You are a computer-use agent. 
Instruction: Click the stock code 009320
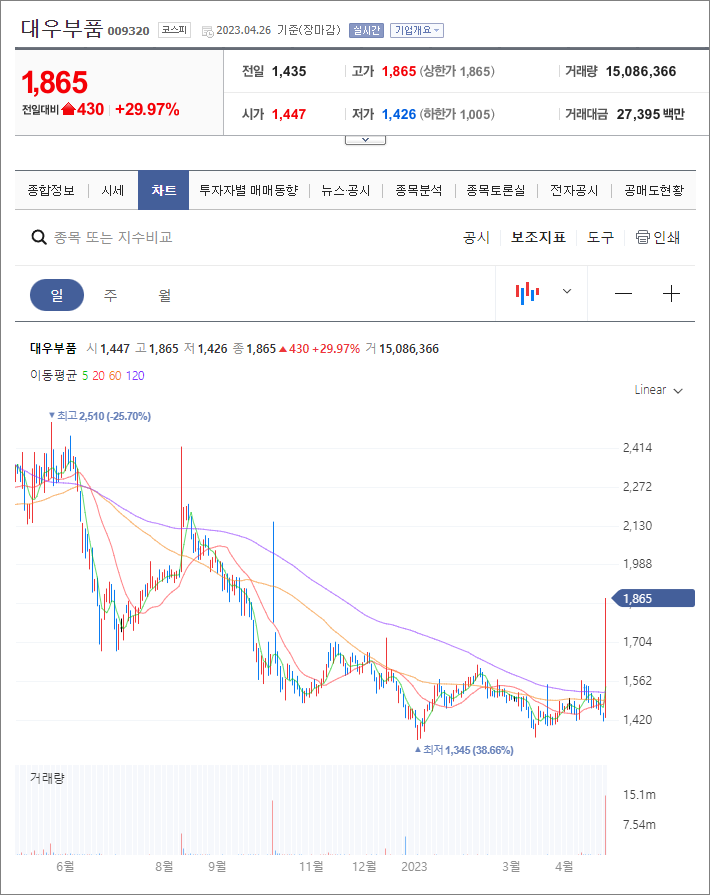128,31
